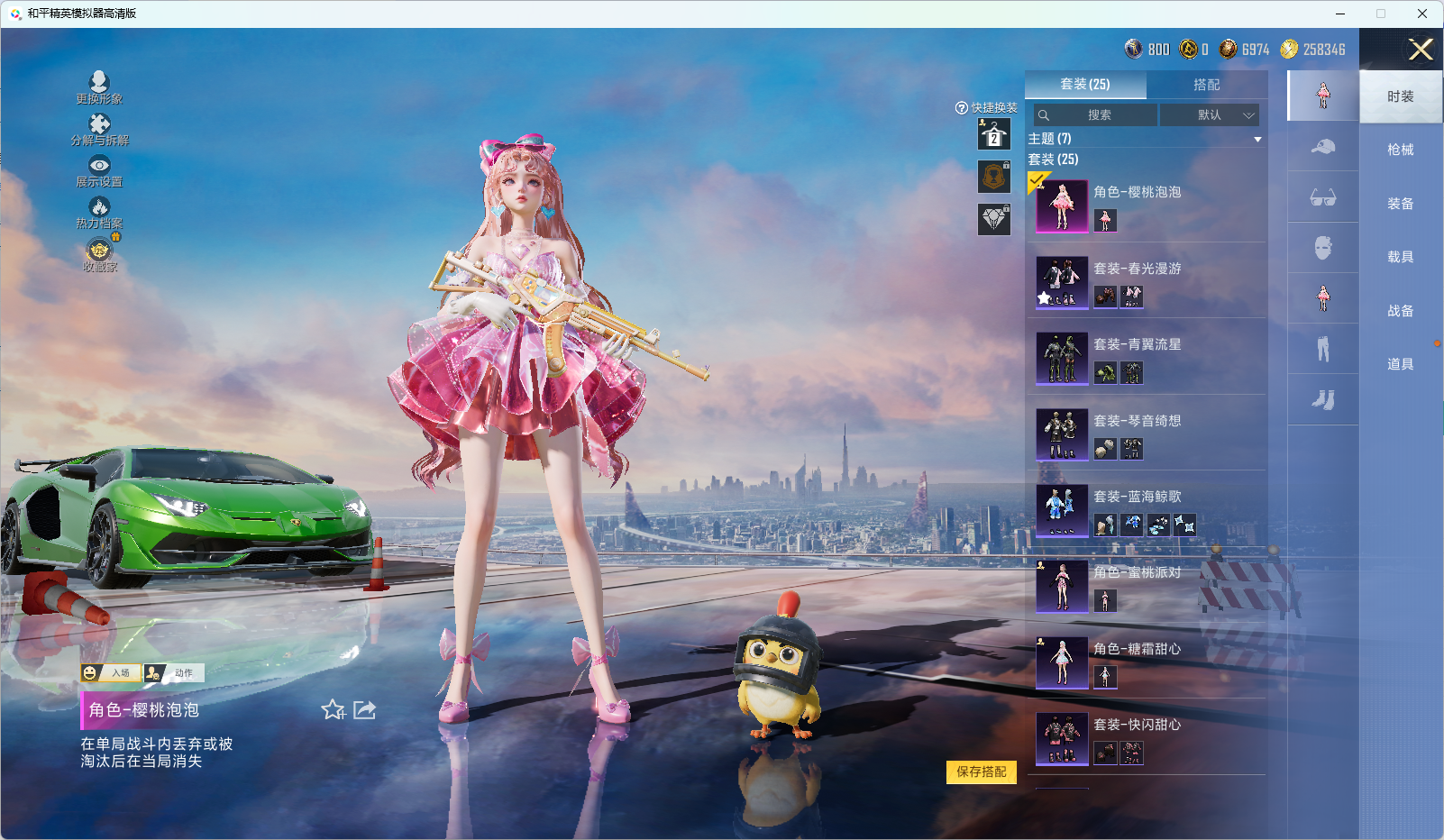
Task: Choose the pants category icon
Action: [1322, 349]
